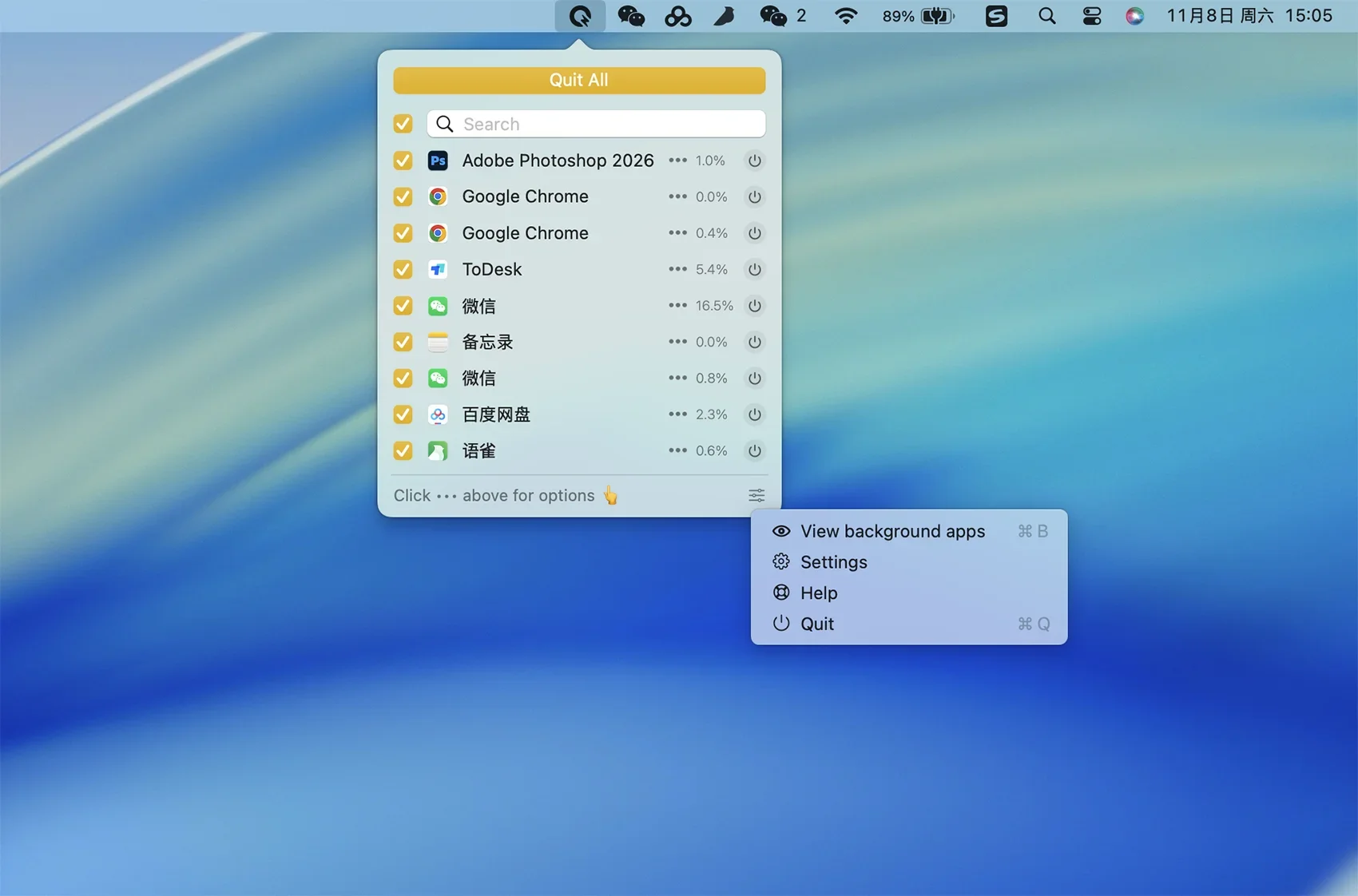Open the sliders icon at the panel bottom
The image size is (1358, 896).
(x=756, y=496)
